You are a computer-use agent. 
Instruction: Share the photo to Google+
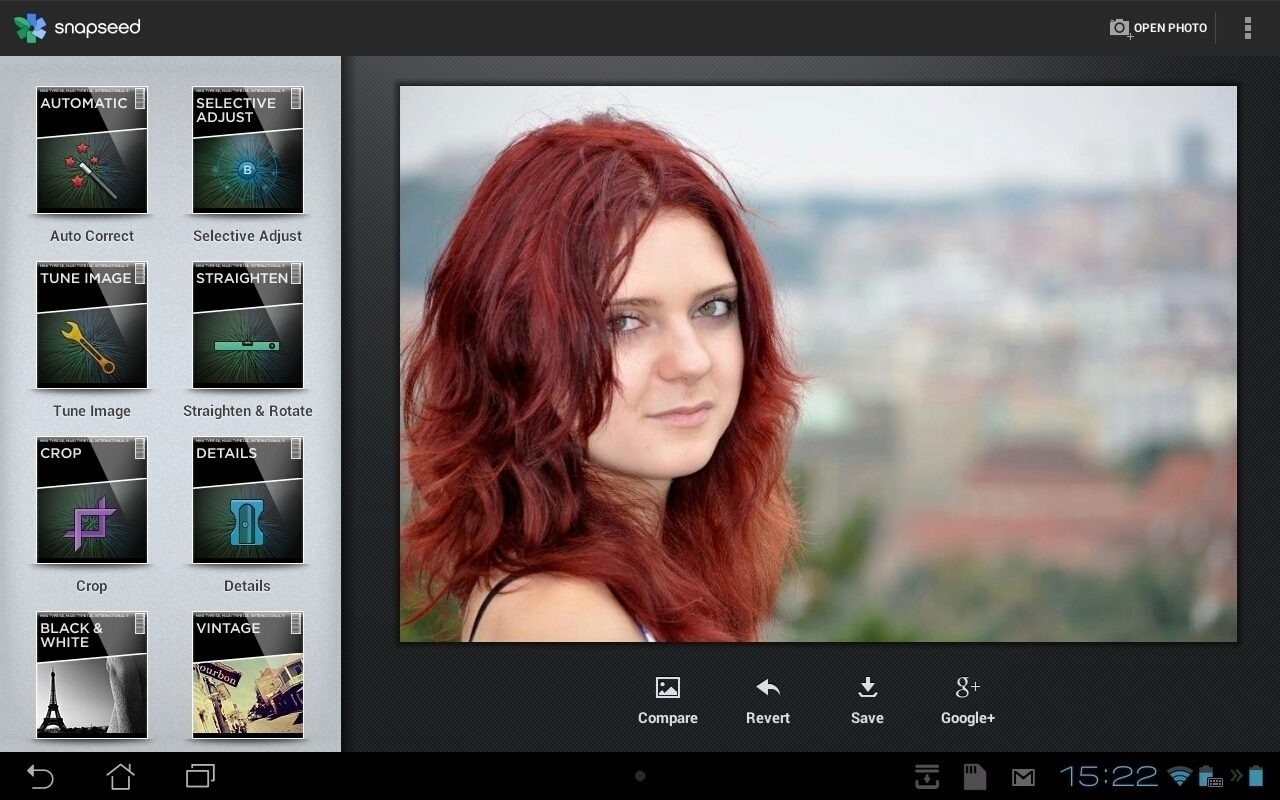point(968,700)
